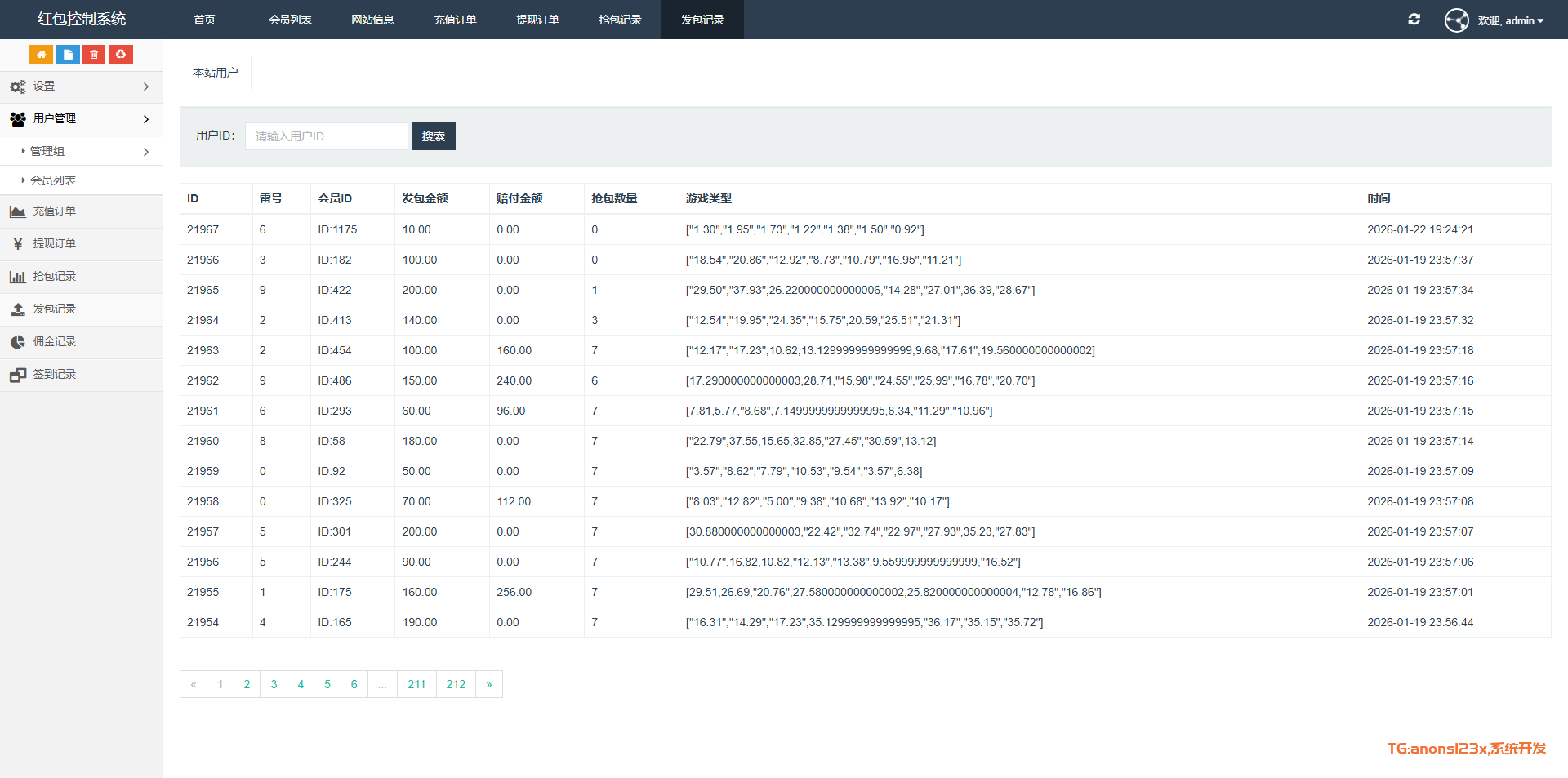Expand the 设置 sidebar section

[x=81, y=87]
